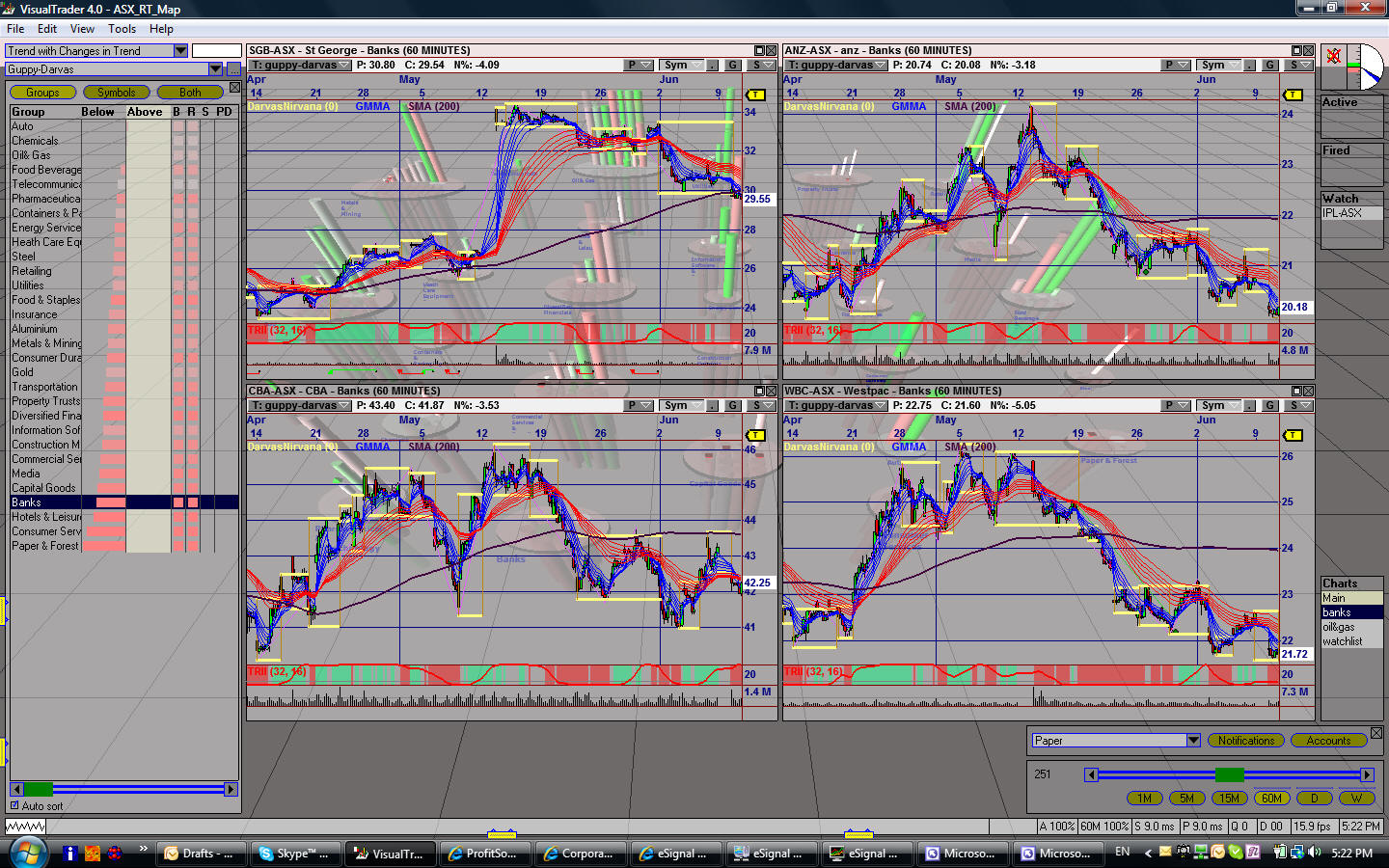
Task: Open the Sym dropdown on the CBA chart
Action: point(682,406)
